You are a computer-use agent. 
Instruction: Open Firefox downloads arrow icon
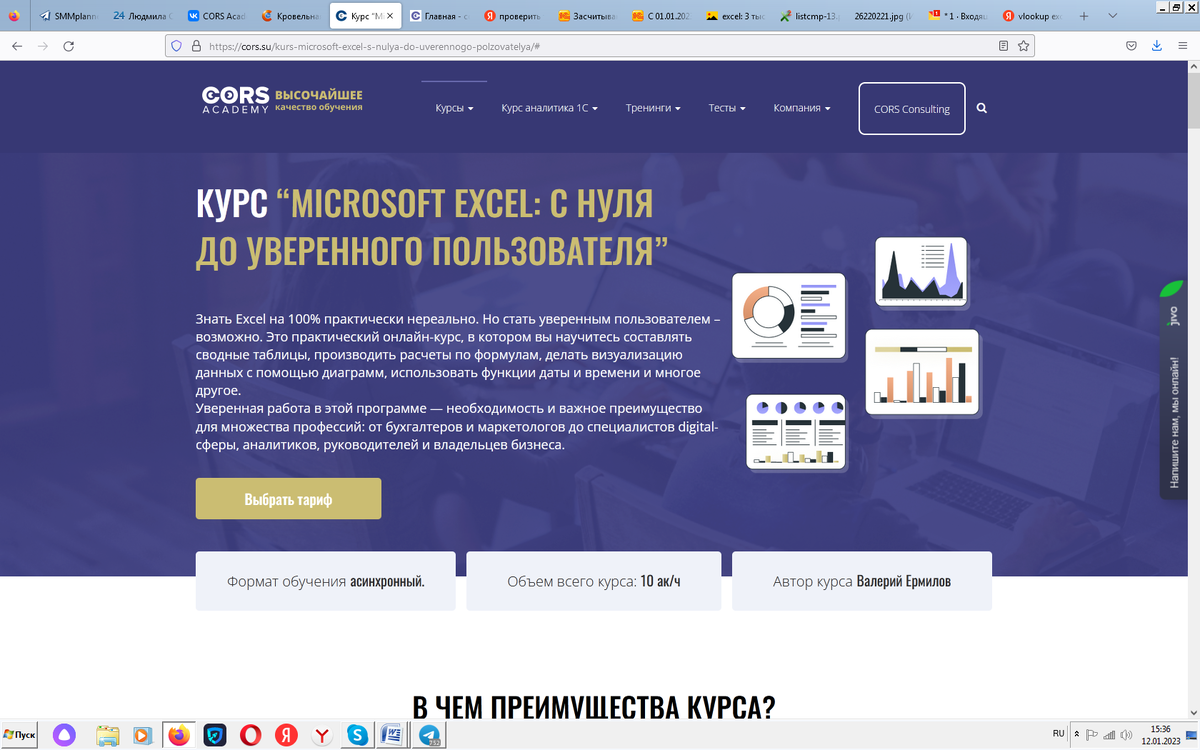pos(1157,46)
